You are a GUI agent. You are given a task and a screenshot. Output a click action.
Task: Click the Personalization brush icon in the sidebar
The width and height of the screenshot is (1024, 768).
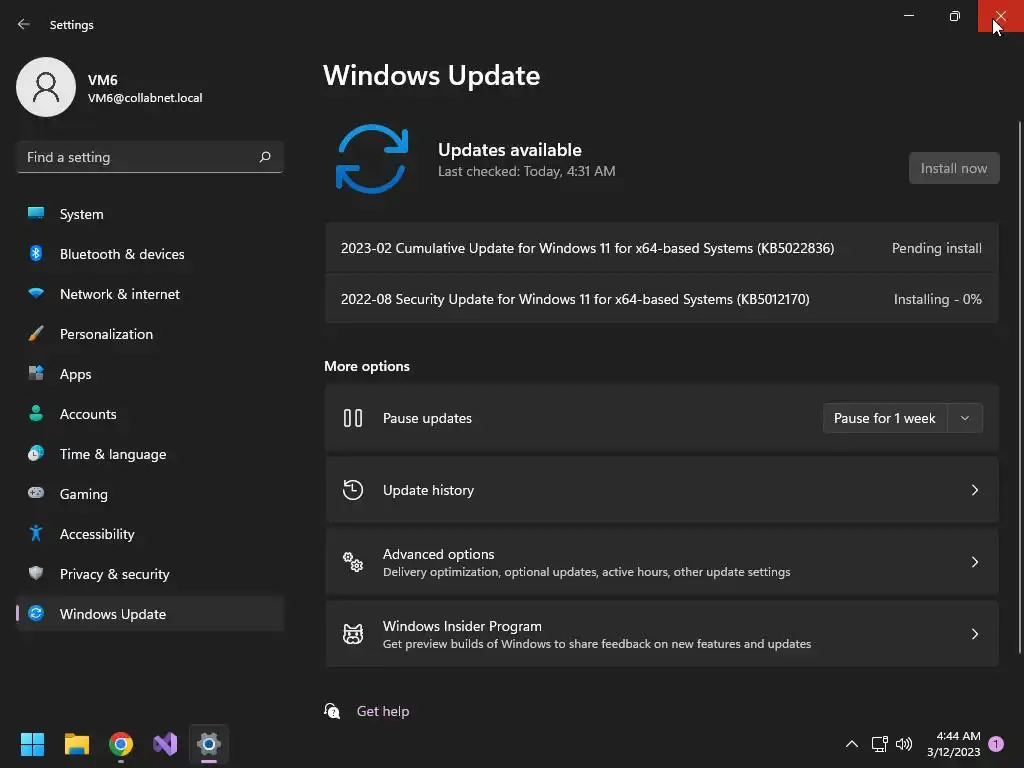click(x=36, y=334)
